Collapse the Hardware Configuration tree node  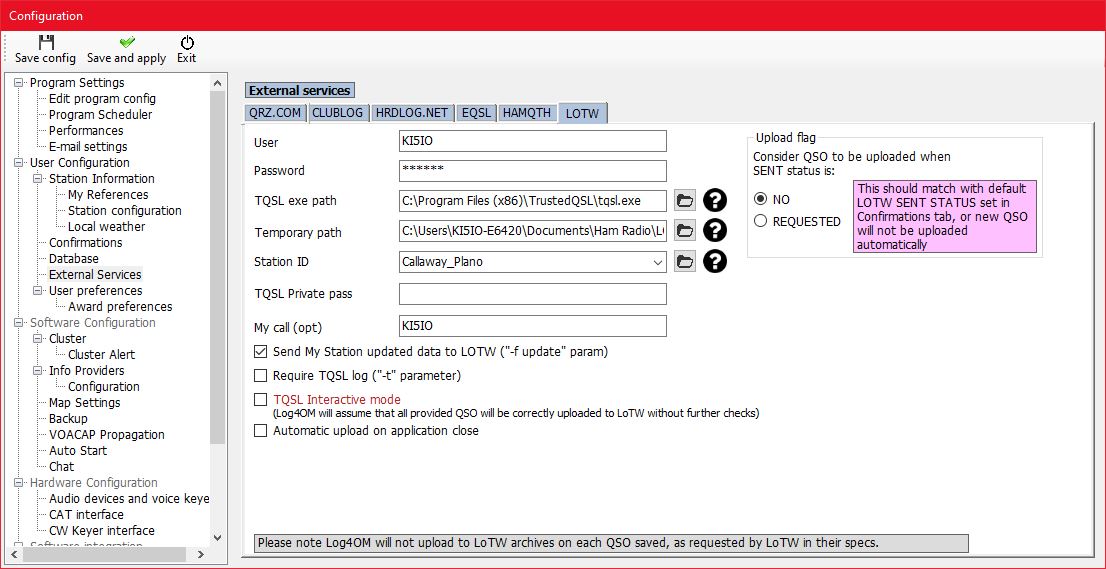coord(18,483)
